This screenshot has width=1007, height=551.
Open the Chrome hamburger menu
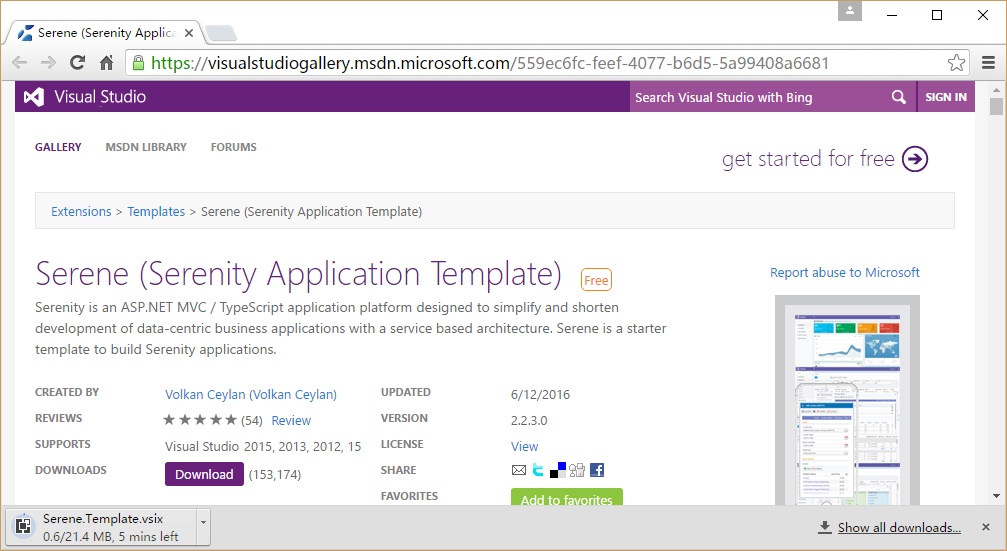click(x=988, y=62)
